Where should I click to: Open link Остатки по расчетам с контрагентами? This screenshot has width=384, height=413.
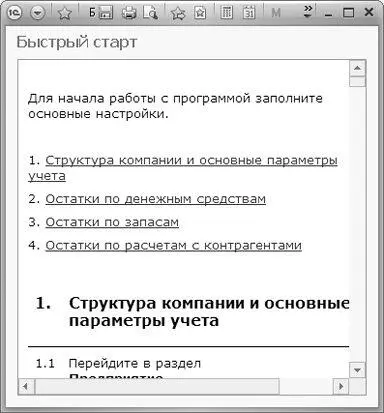[173, 245]
